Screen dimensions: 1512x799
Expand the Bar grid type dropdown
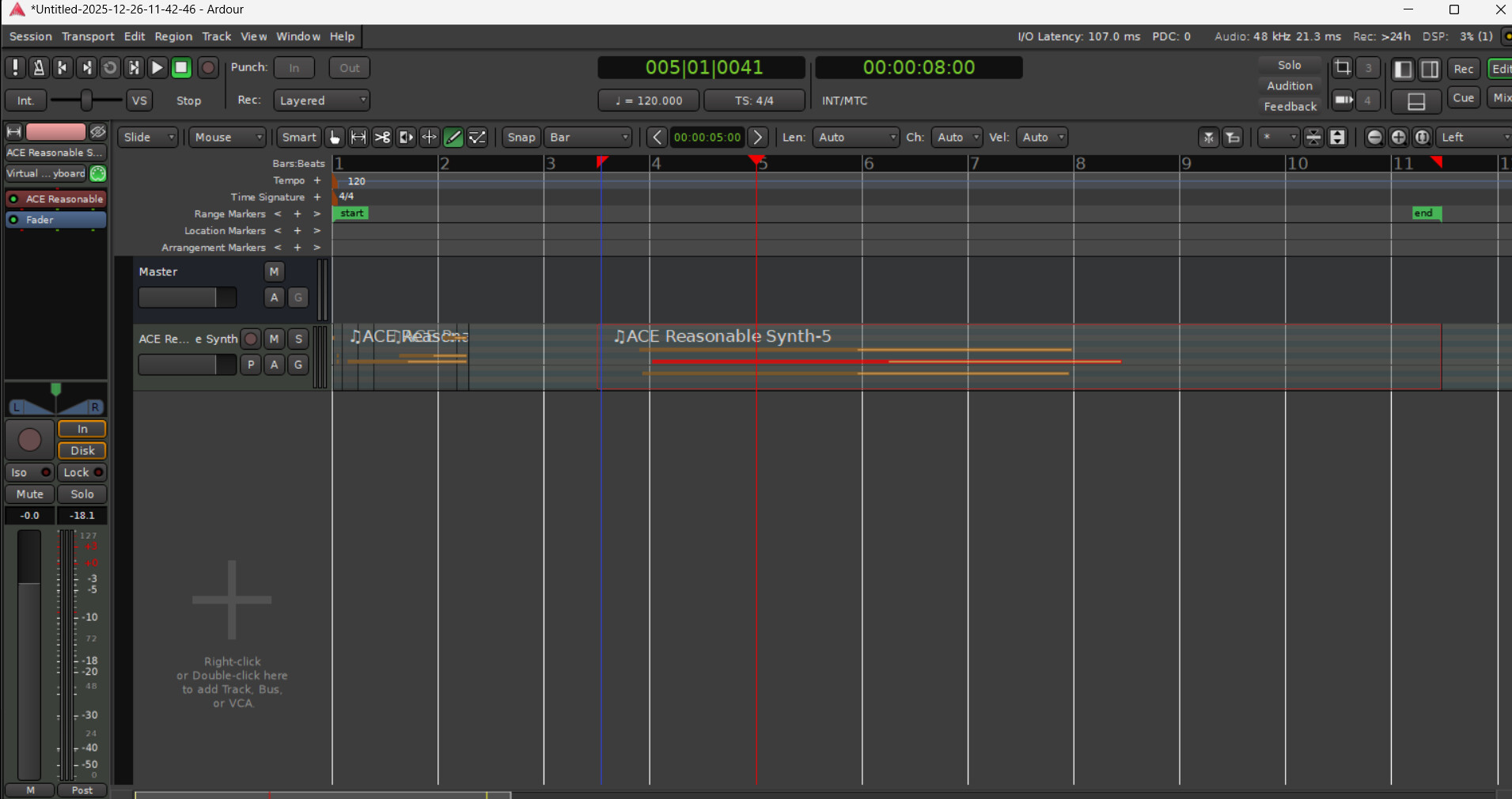[x=589, y=138]
